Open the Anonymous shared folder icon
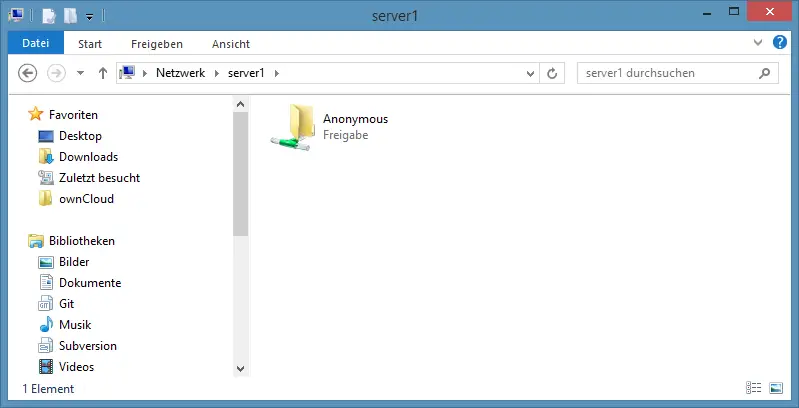799x408 pixels. 292,127
